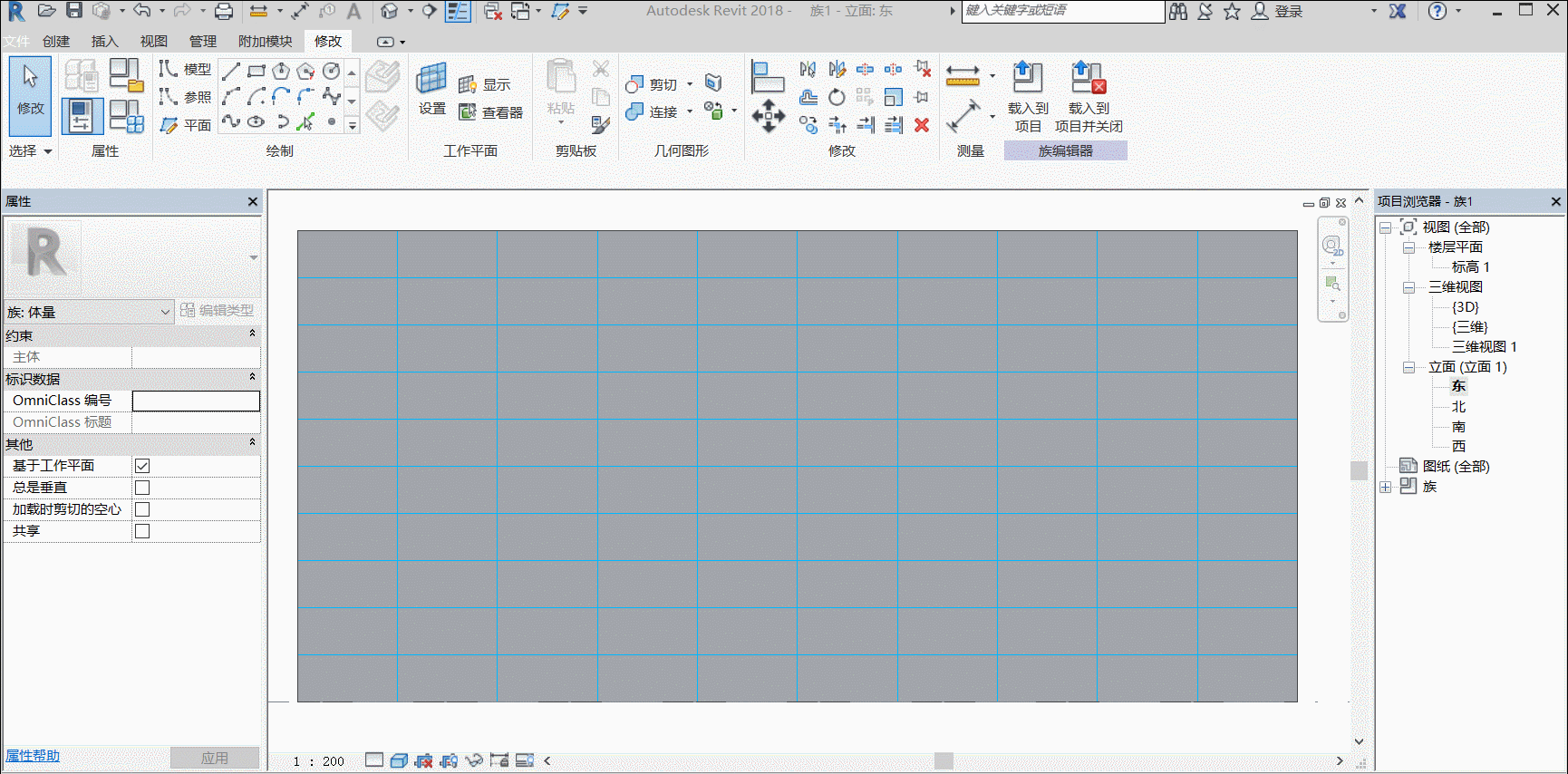Close the 项目浏览器 panel
The image size is (1568, 774).
coord(1556,201)
